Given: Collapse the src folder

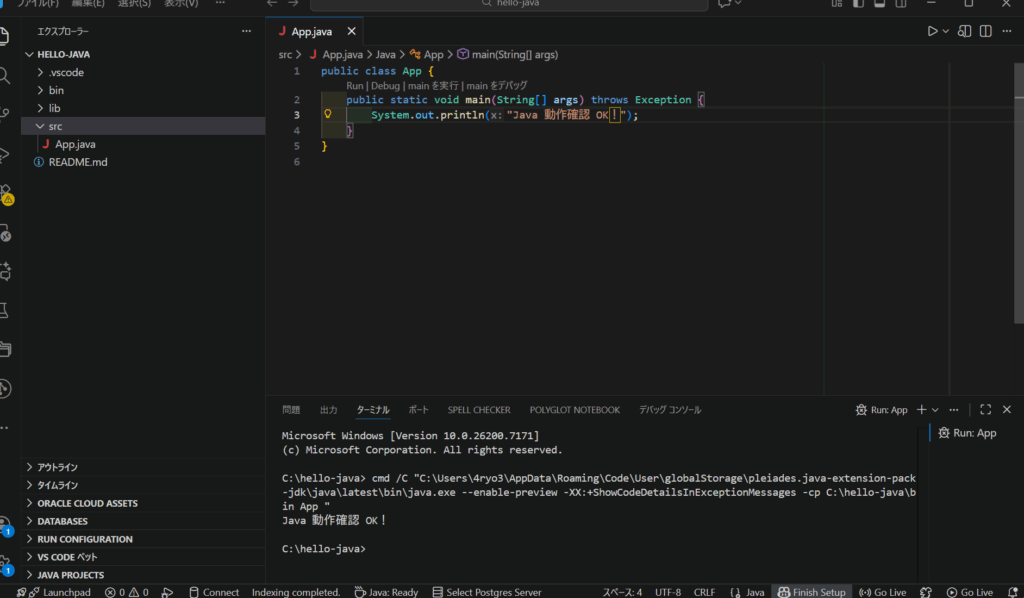Looking at the screenshot, I should [x=55, y=126].
